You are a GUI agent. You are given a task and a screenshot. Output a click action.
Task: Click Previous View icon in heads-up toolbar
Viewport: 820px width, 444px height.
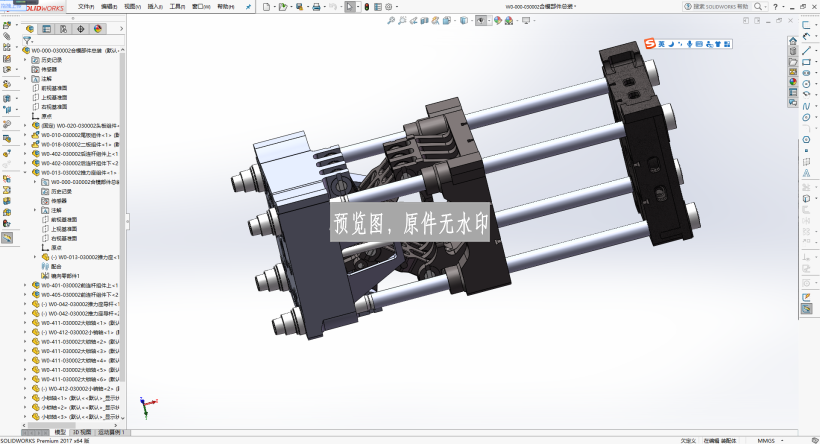[413, 20]
